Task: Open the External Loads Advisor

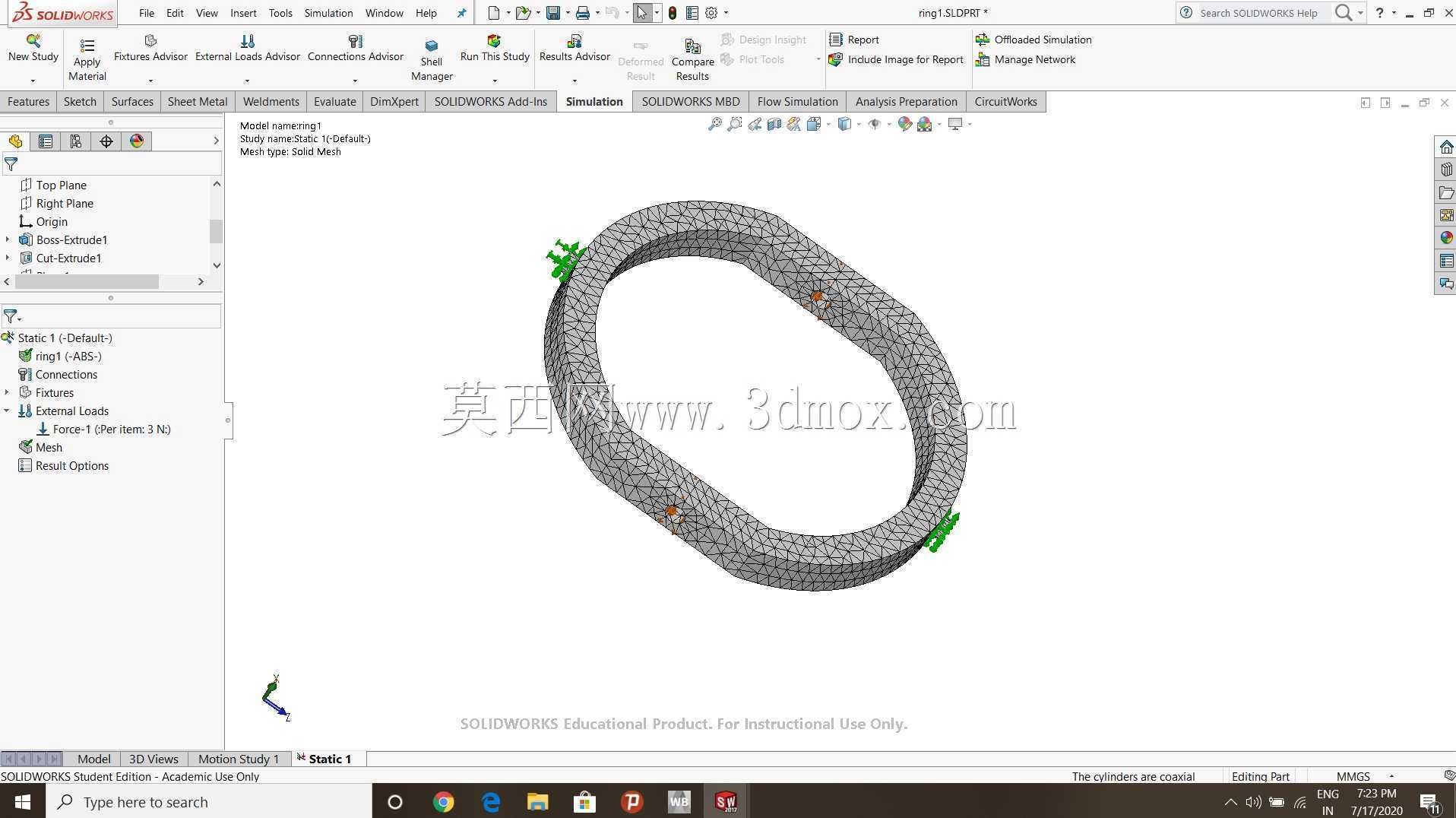Action: 248,49
